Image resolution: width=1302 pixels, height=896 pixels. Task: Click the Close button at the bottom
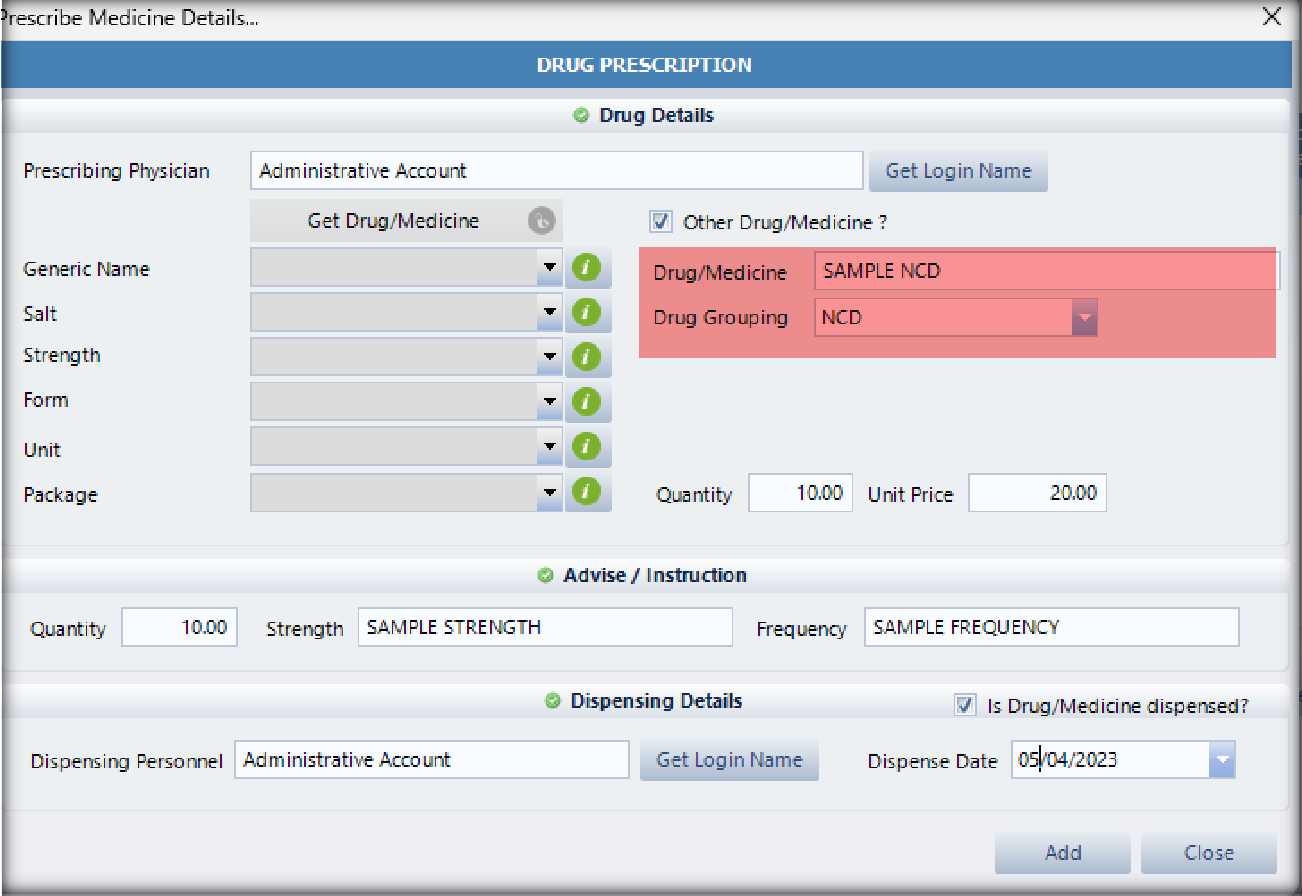click(x=1208, y=853)
